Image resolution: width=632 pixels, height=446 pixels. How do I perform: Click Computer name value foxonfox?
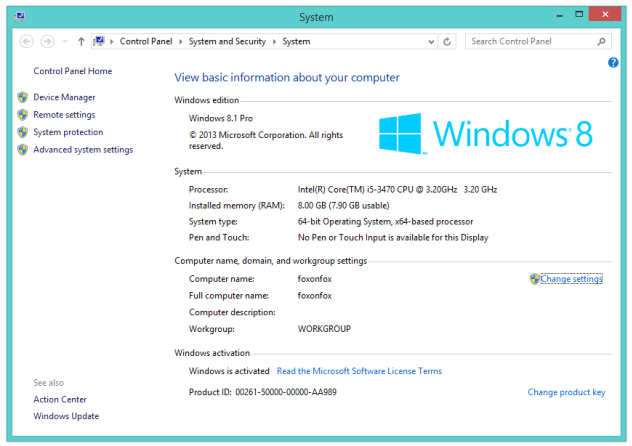pyautogui.click(x=314, y=279)
